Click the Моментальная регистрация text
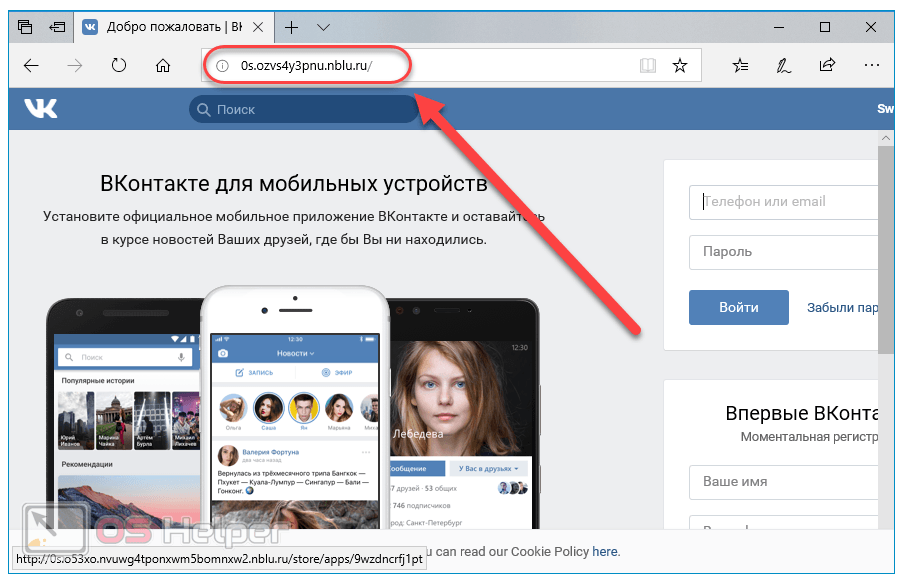The height and width of the screenshot is (582, 905). [809, 437]
